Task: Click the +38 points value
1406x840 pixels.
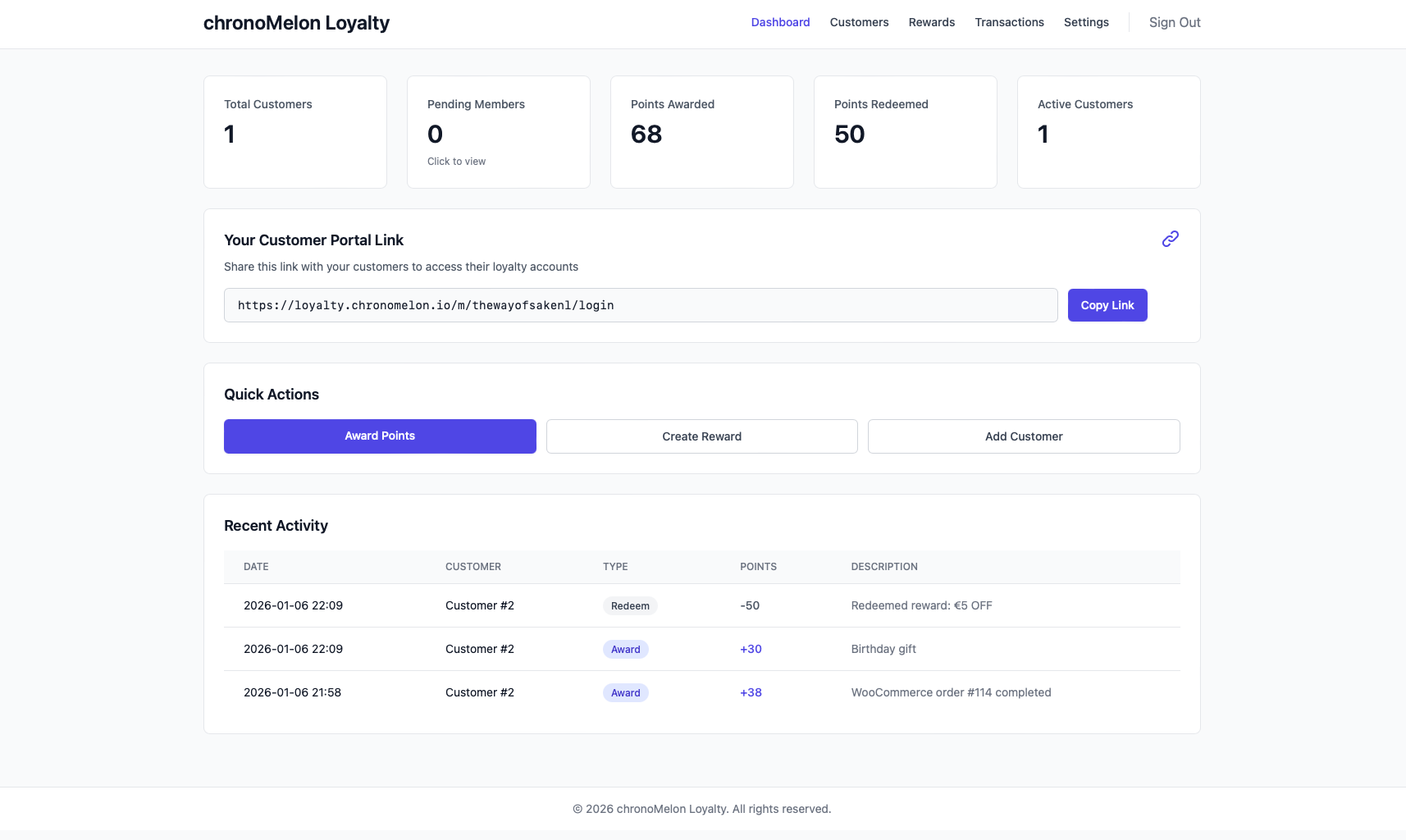Action: [751, 692]
